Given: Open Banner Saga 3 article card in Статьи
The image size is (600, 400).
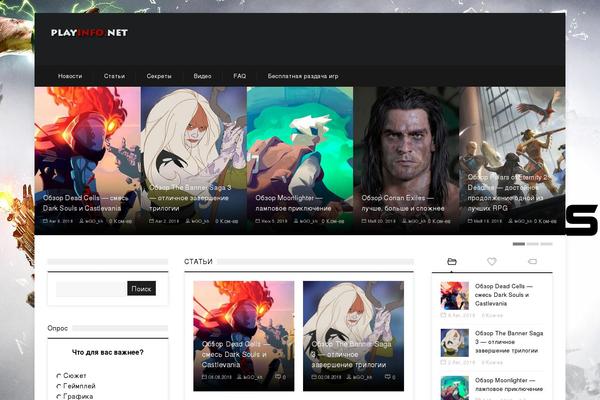Looking at the screenshot, I should 354,336.
